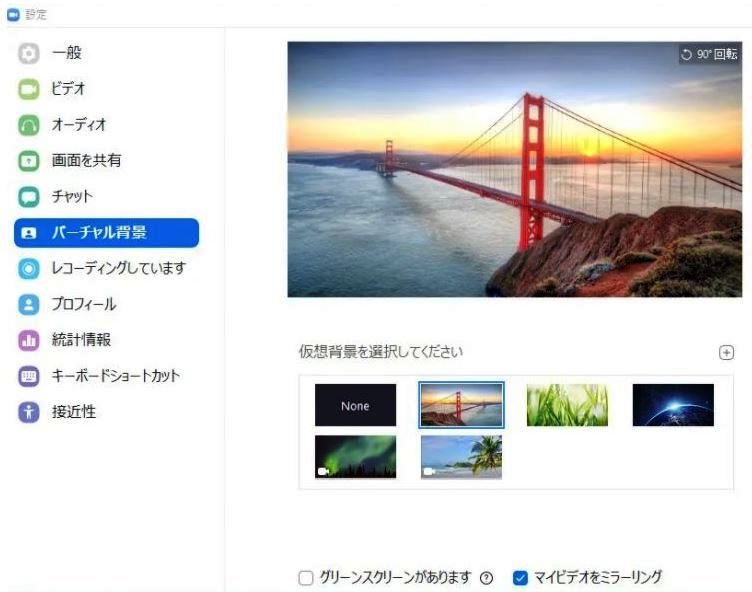Select the 画面を共有 share screen icon
The image size is (752, 592).
pyautogui.click(x=29, y=161)
